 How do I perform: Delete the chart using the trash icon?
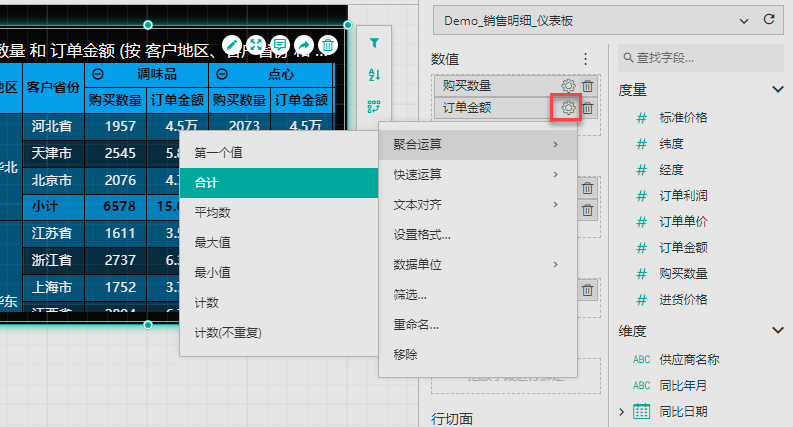[328, 45]
